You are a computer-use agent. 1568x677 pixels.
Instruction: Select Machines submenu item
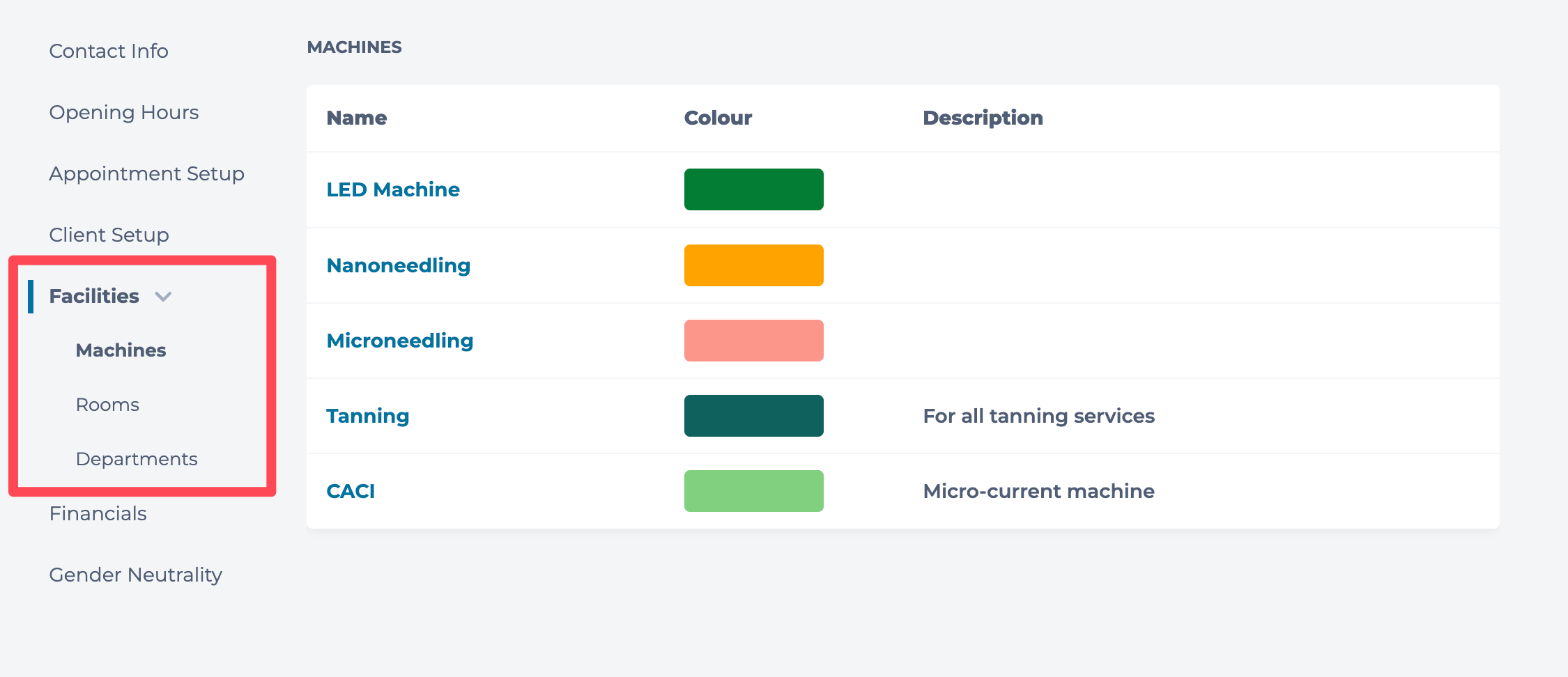[121, 350]
